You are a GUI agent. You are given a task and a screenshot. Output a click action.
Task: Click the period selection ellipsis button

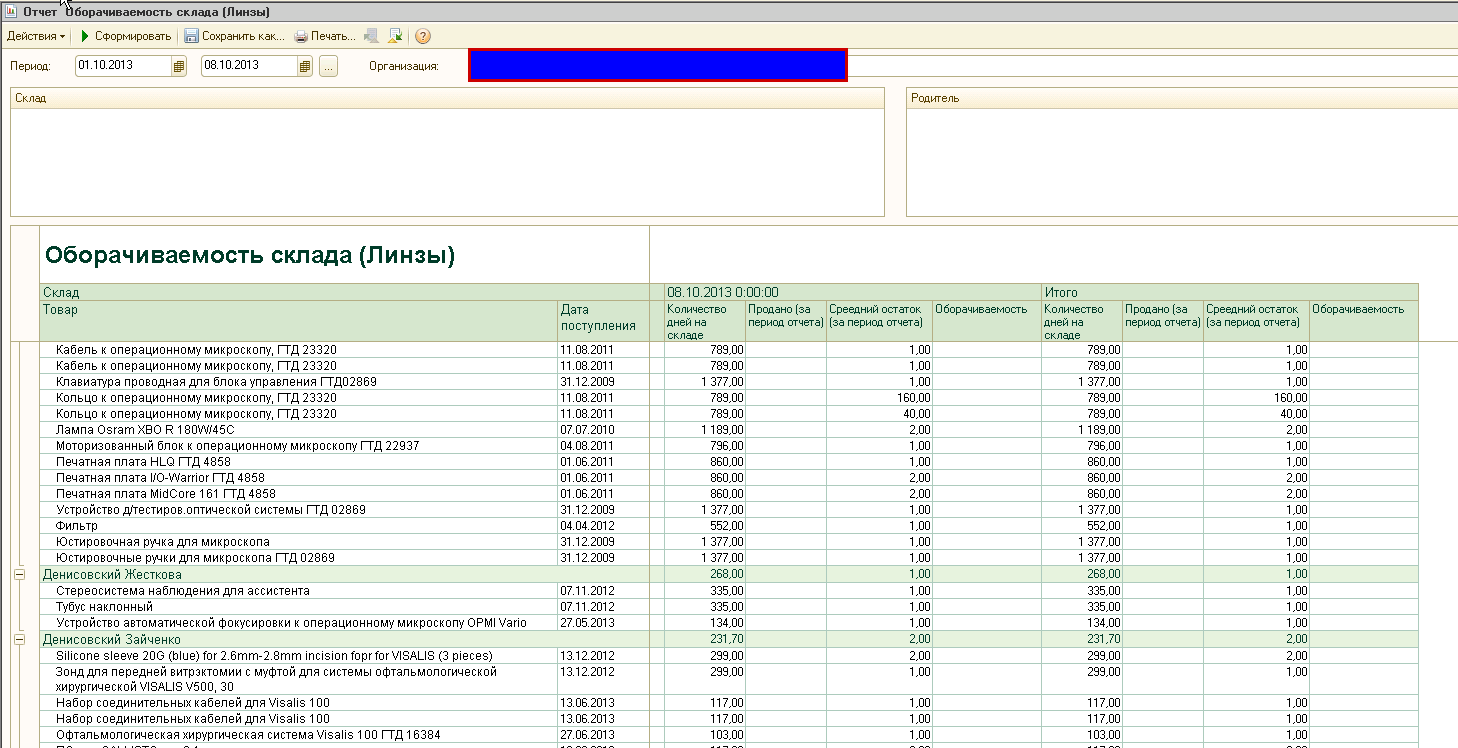[329, 66]
